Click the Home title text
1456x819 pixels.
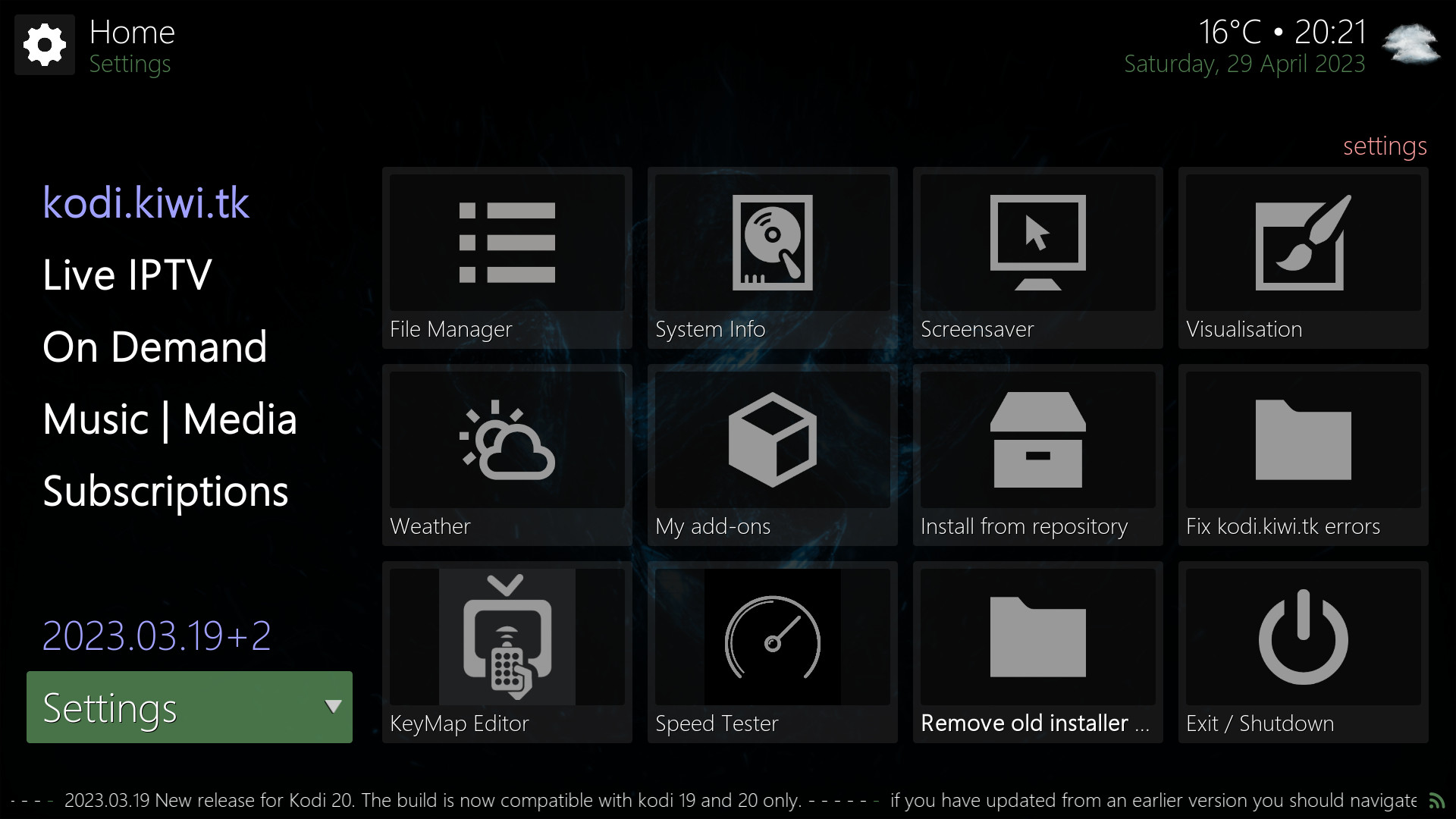coord(132,33)
